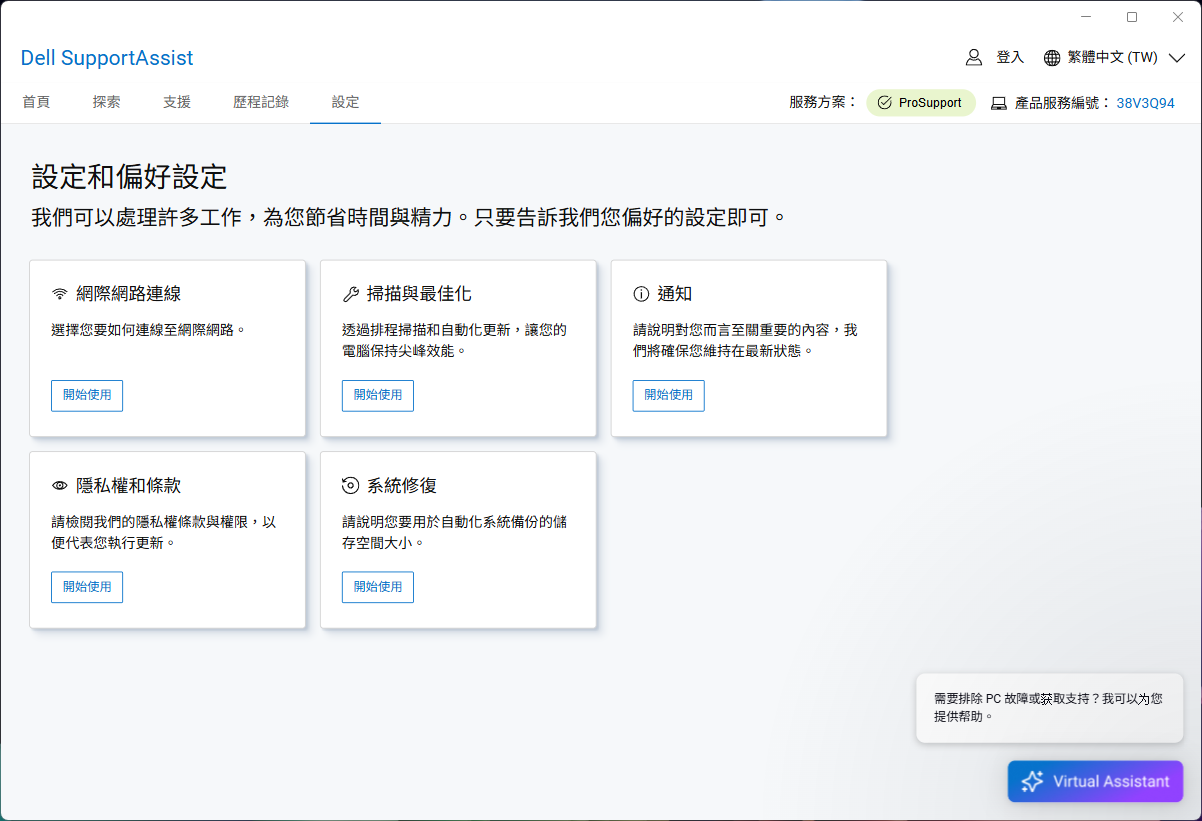The image size is (1202, 821).
Task: Open the 首頁 tab
Action: coord(36,102)
